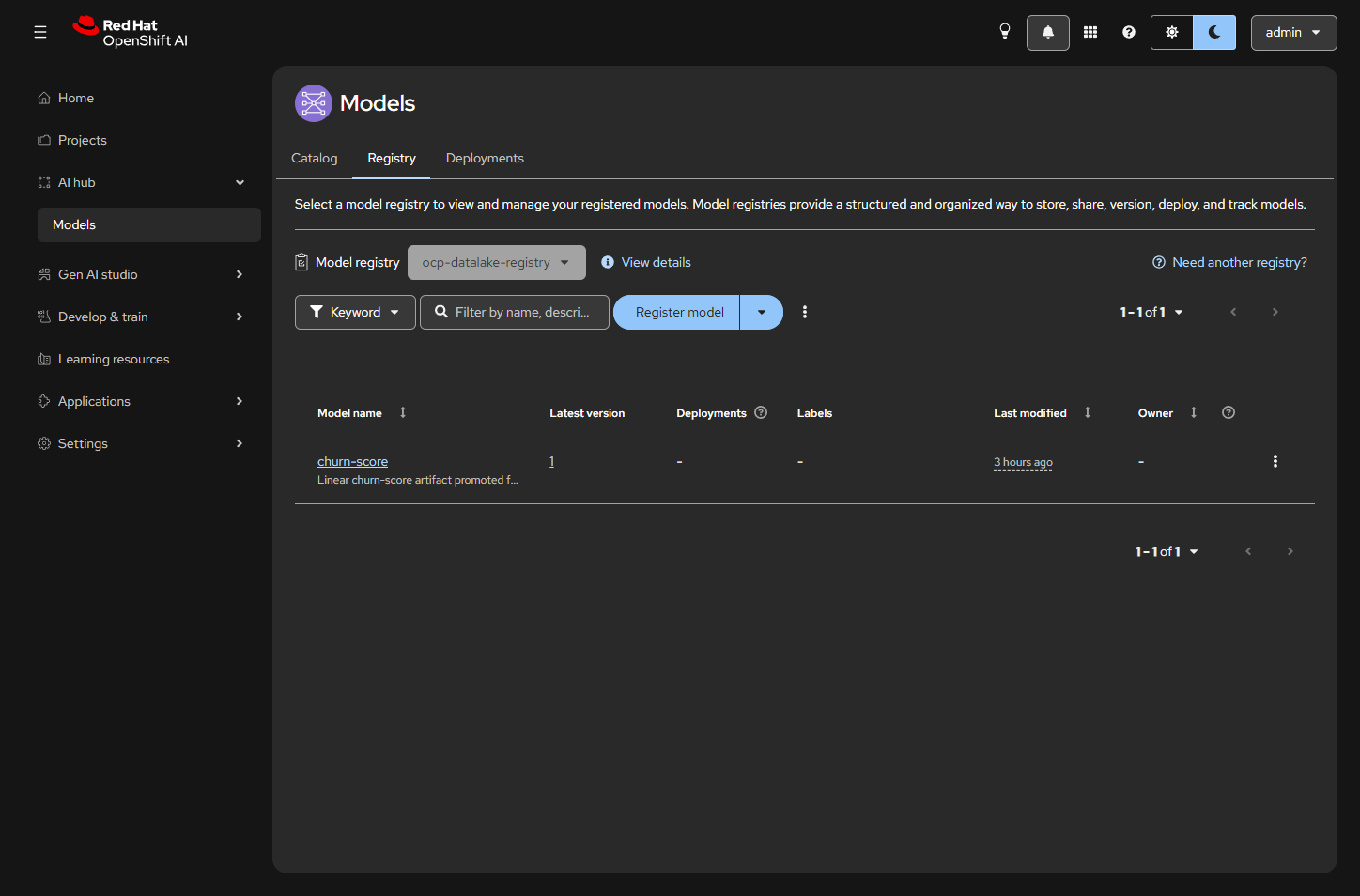This screenshot has width=1360, height=896.
Task: Click the Models page header icon
Action: pos(314,103)
